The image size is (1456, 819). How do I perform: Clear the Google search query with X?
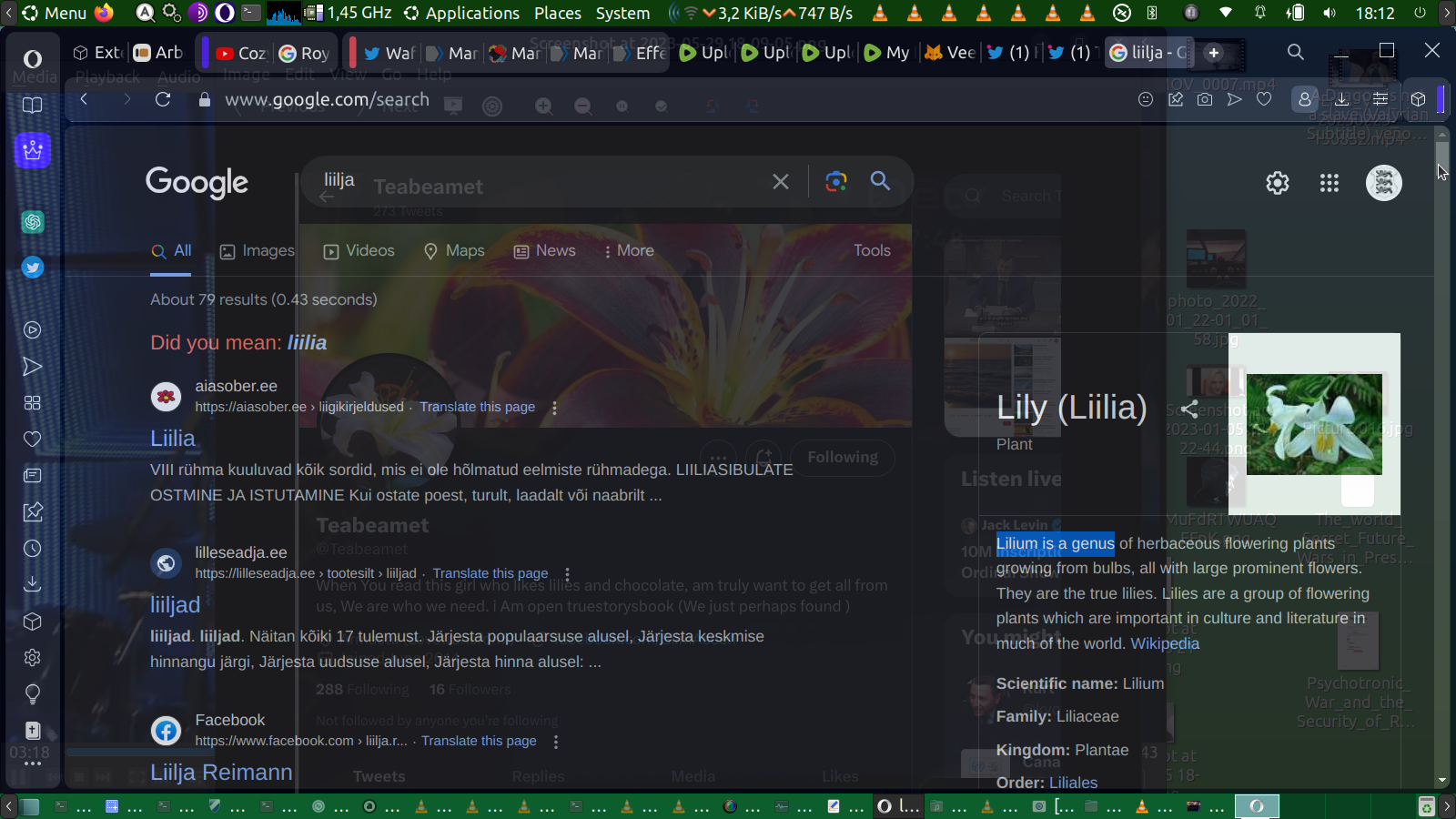pyautogui.click(x=781, y=182)
